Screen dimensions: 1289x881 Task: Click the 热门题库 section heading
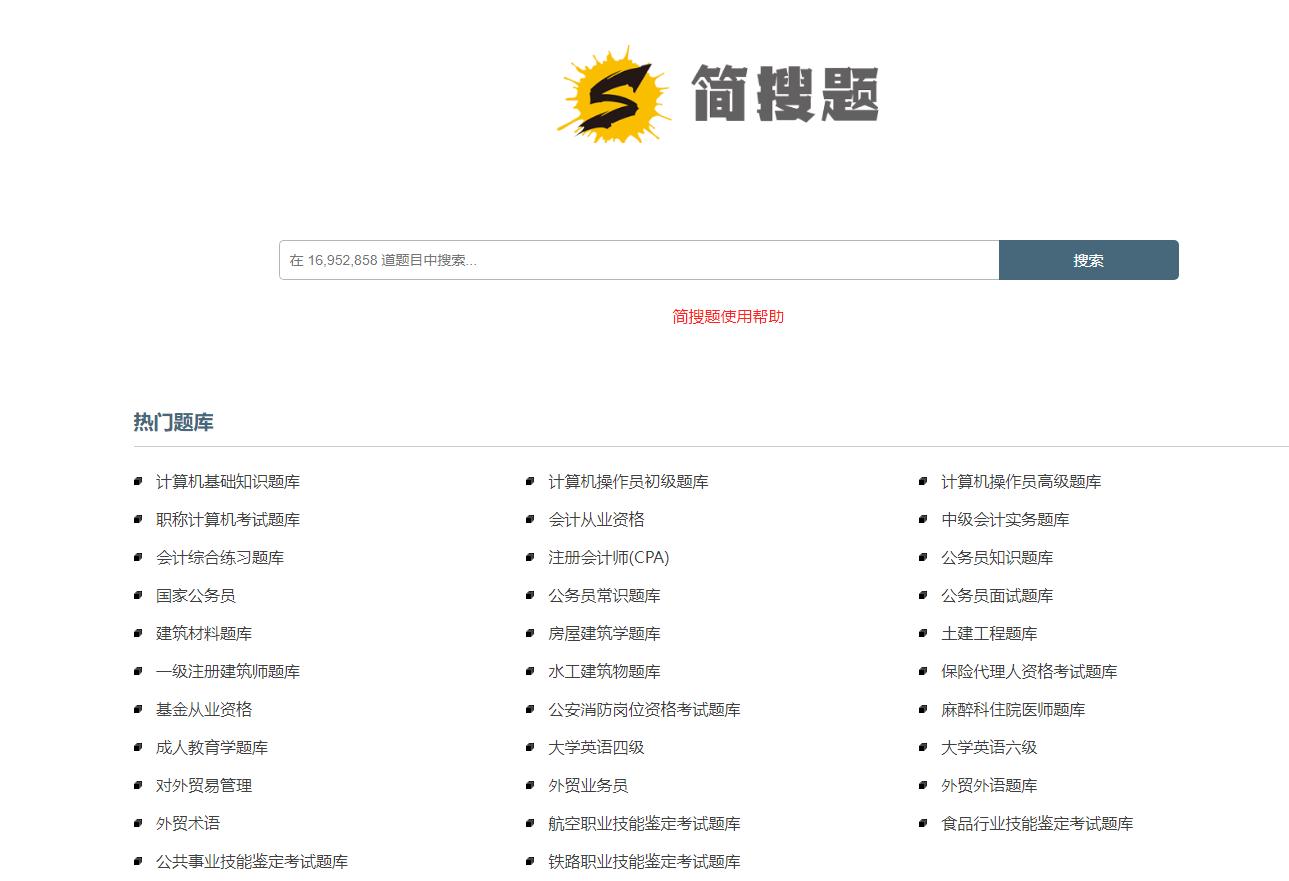tap(172, 422)
